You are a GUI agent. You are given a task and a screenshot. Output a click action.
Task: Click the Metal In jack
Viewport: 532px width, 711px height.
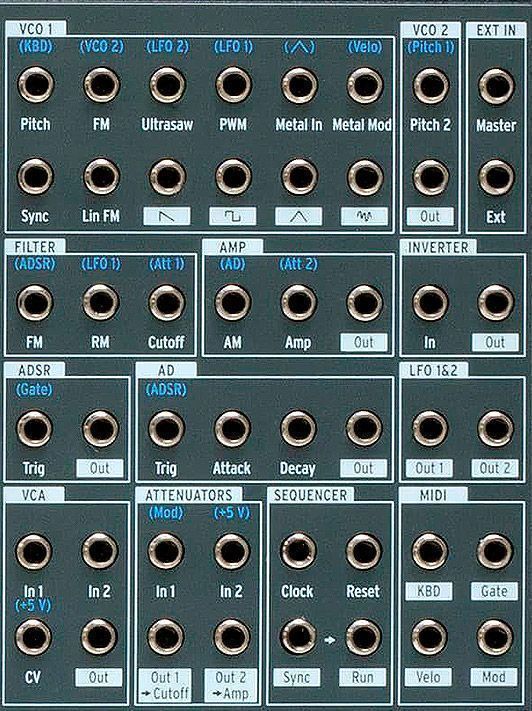coord(299,85)
